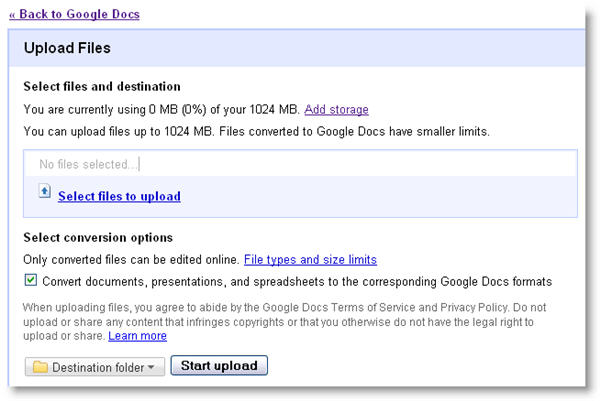Screen dimensions: 600x401
Task: Open the Add storage link
Action: click(336, 109)
